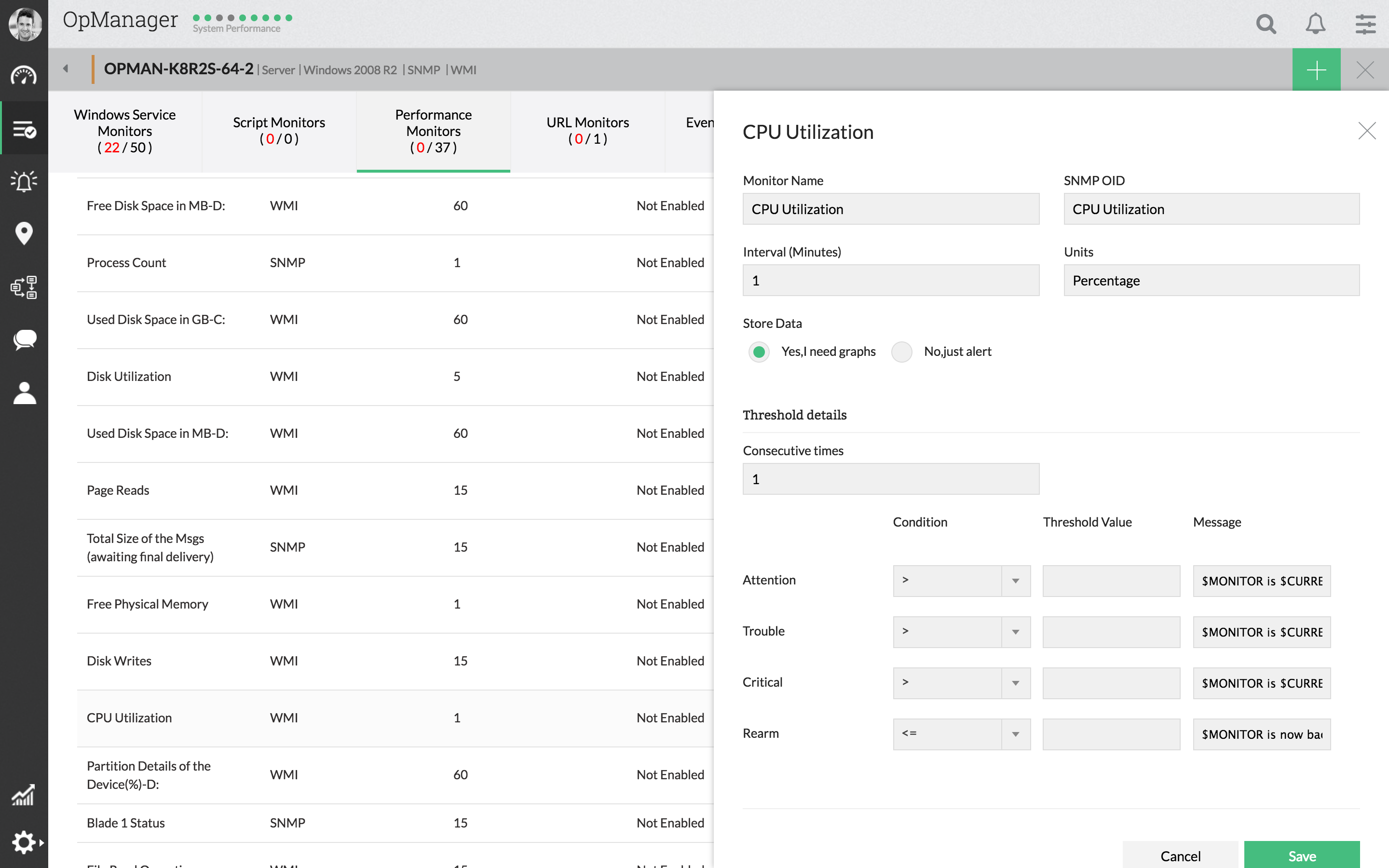
Task: Click the Trouble threshold value field
Action: (x=1111, y=632)
